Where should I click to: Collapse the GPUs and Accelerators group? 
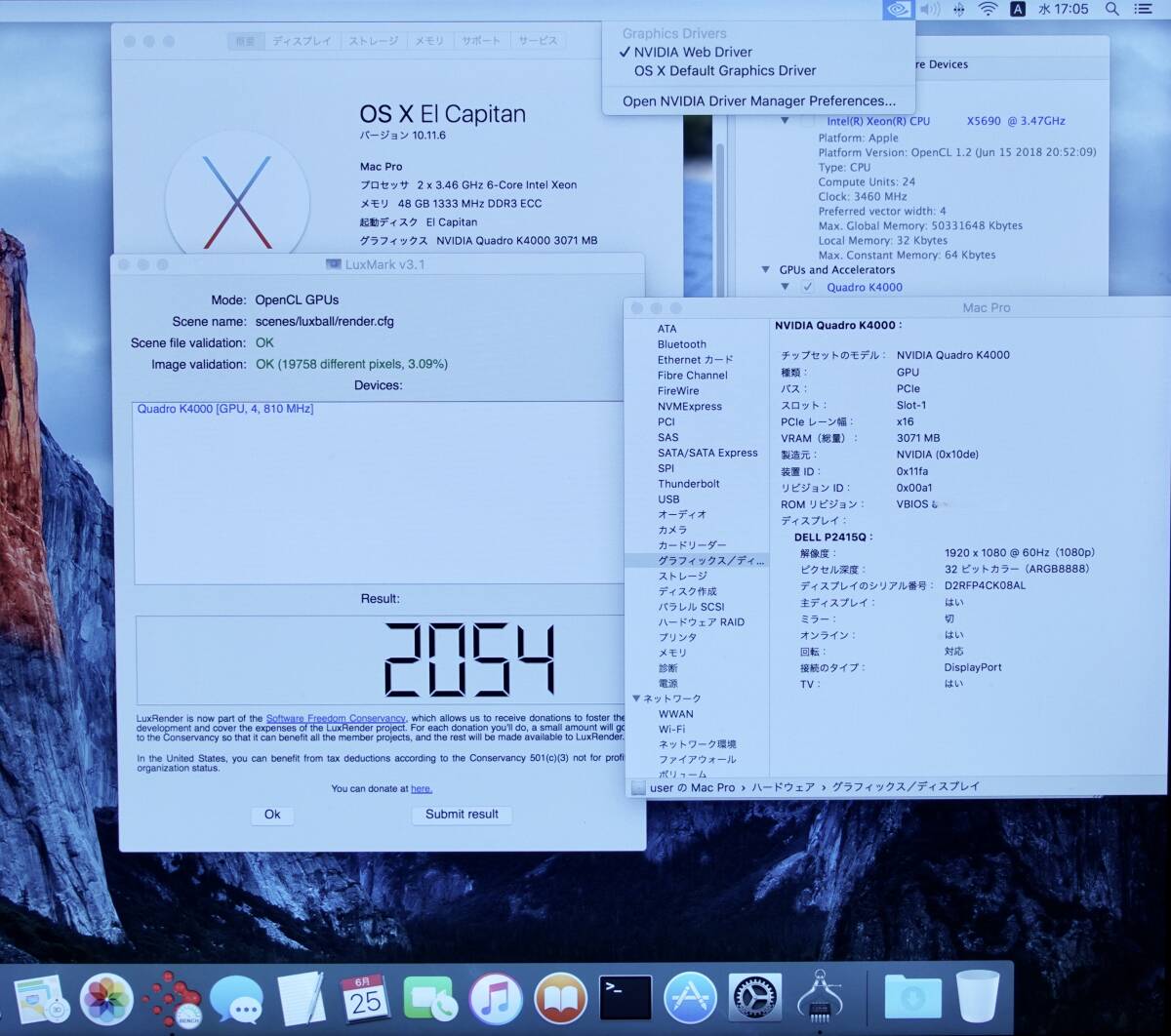(x=765, y=270)
